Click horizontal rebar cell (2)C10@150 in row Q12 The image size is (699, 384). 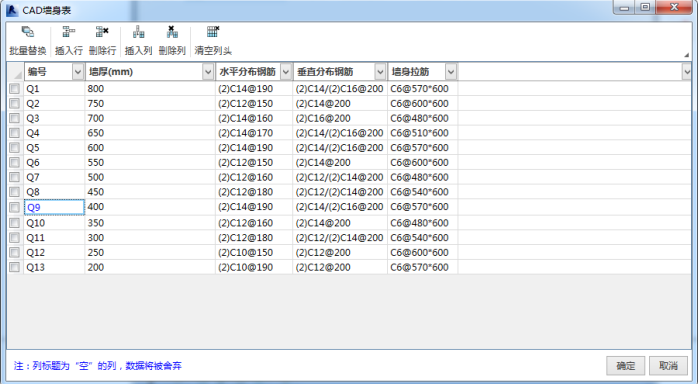[x=254, y=252]
